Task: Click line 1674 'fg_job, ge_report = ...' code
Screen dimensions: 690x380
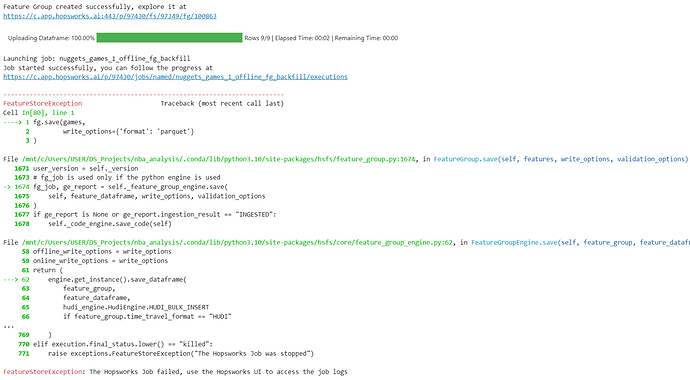Action: click(x=131, y=187)
